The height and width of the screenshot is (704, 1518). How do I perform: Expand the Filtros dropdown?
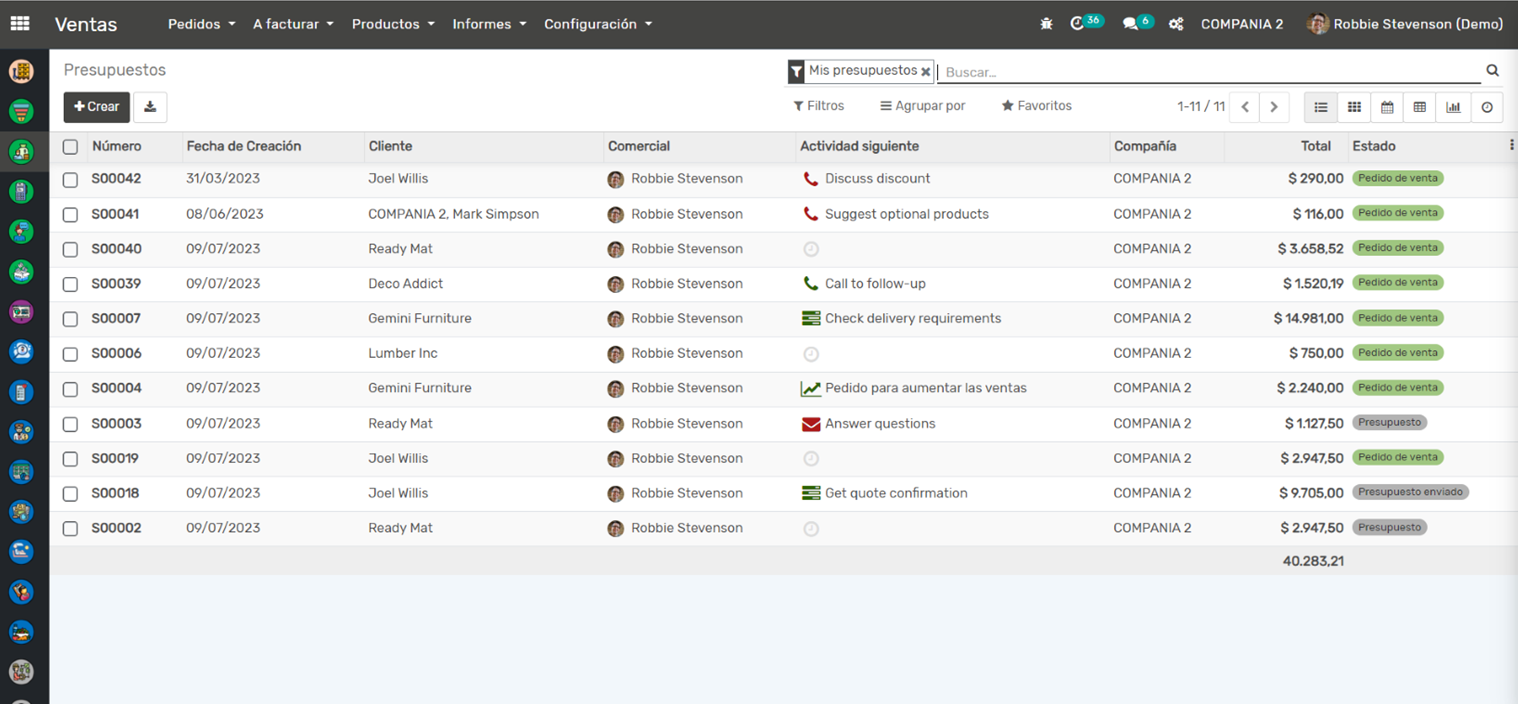(818, 106)
